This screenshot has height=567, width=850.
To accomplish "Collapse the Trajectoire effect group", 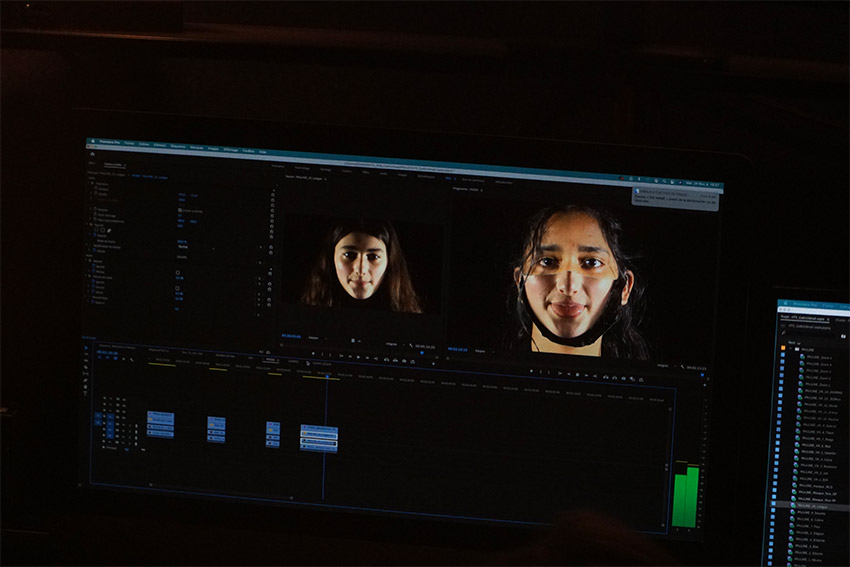I will 89,183.
